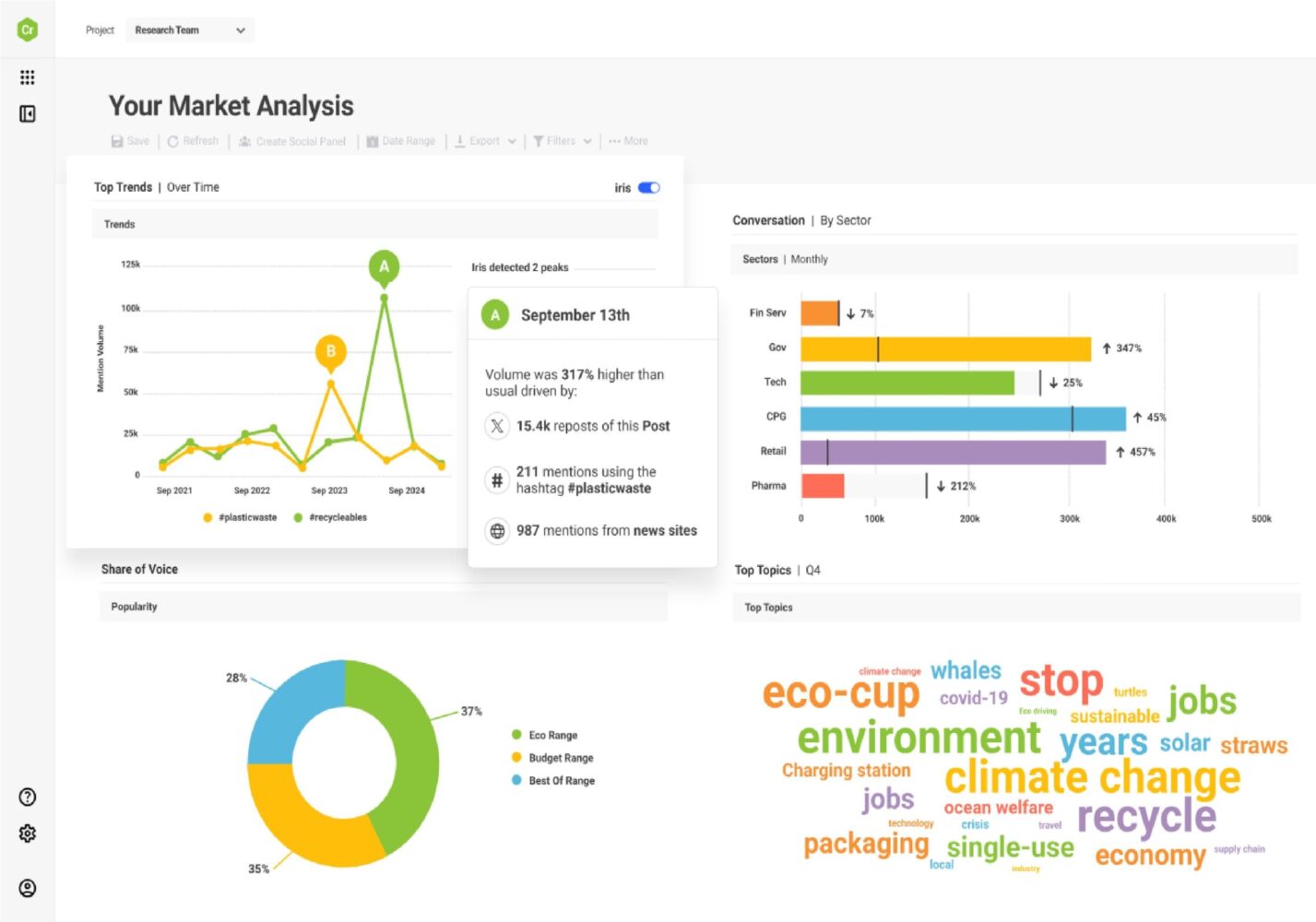Open the news sites link

665,531
